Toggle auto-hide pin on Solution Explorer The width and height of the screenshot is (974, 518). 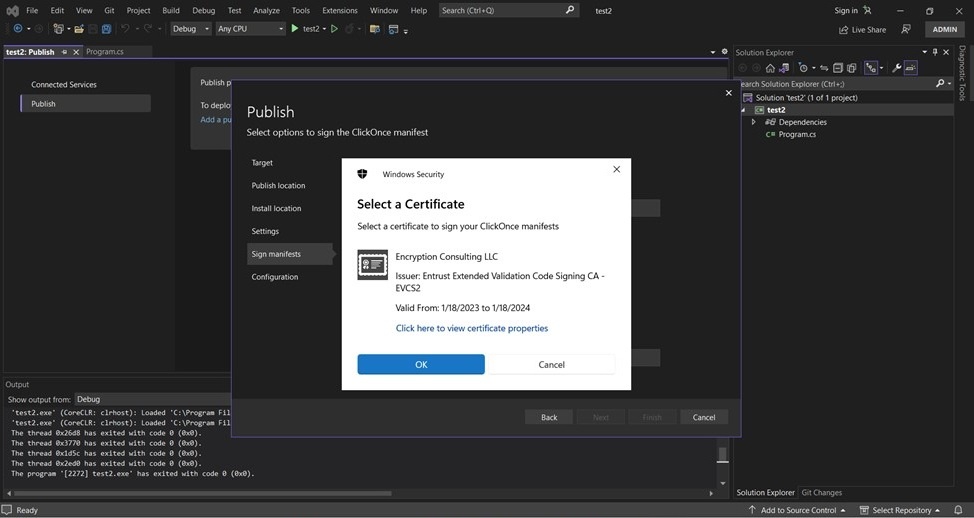(x=935, y=52)
